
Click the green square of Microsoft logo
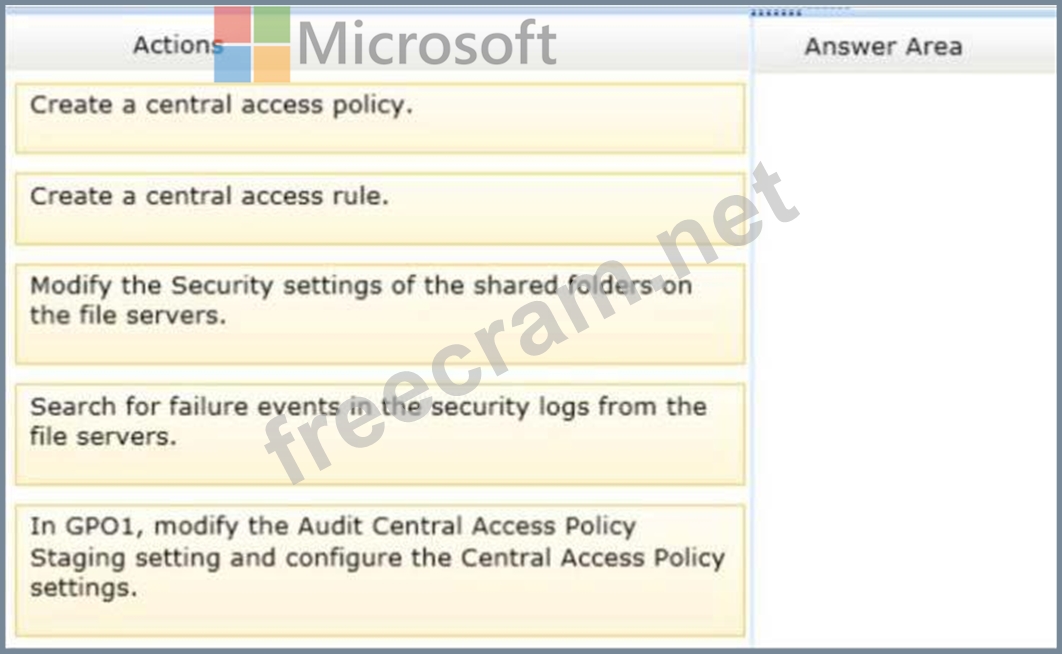(x=272, y=25)
